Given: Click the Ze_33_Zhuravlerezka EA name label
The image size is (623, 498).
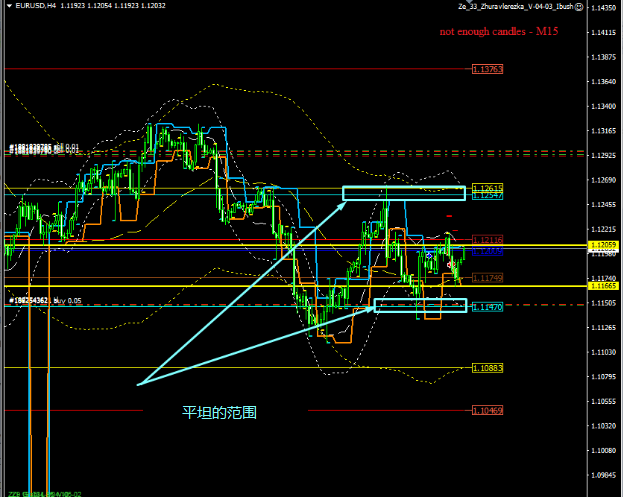Looking at the screenshot, I should (514, 7).
